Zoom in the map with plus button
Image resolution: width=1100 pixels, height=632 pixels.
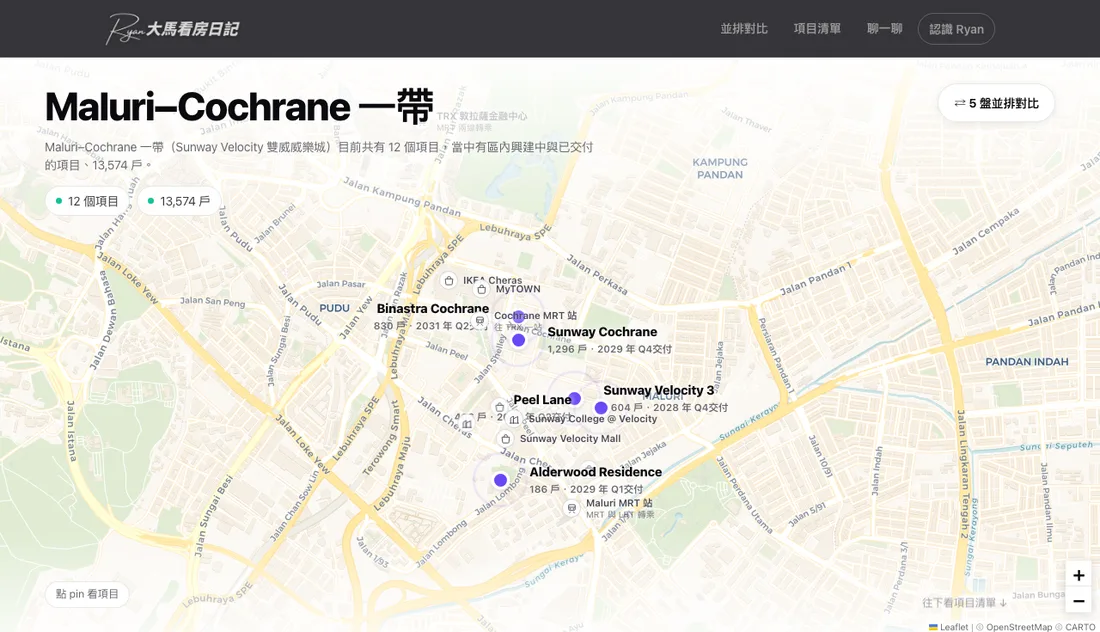[1078, 575]
